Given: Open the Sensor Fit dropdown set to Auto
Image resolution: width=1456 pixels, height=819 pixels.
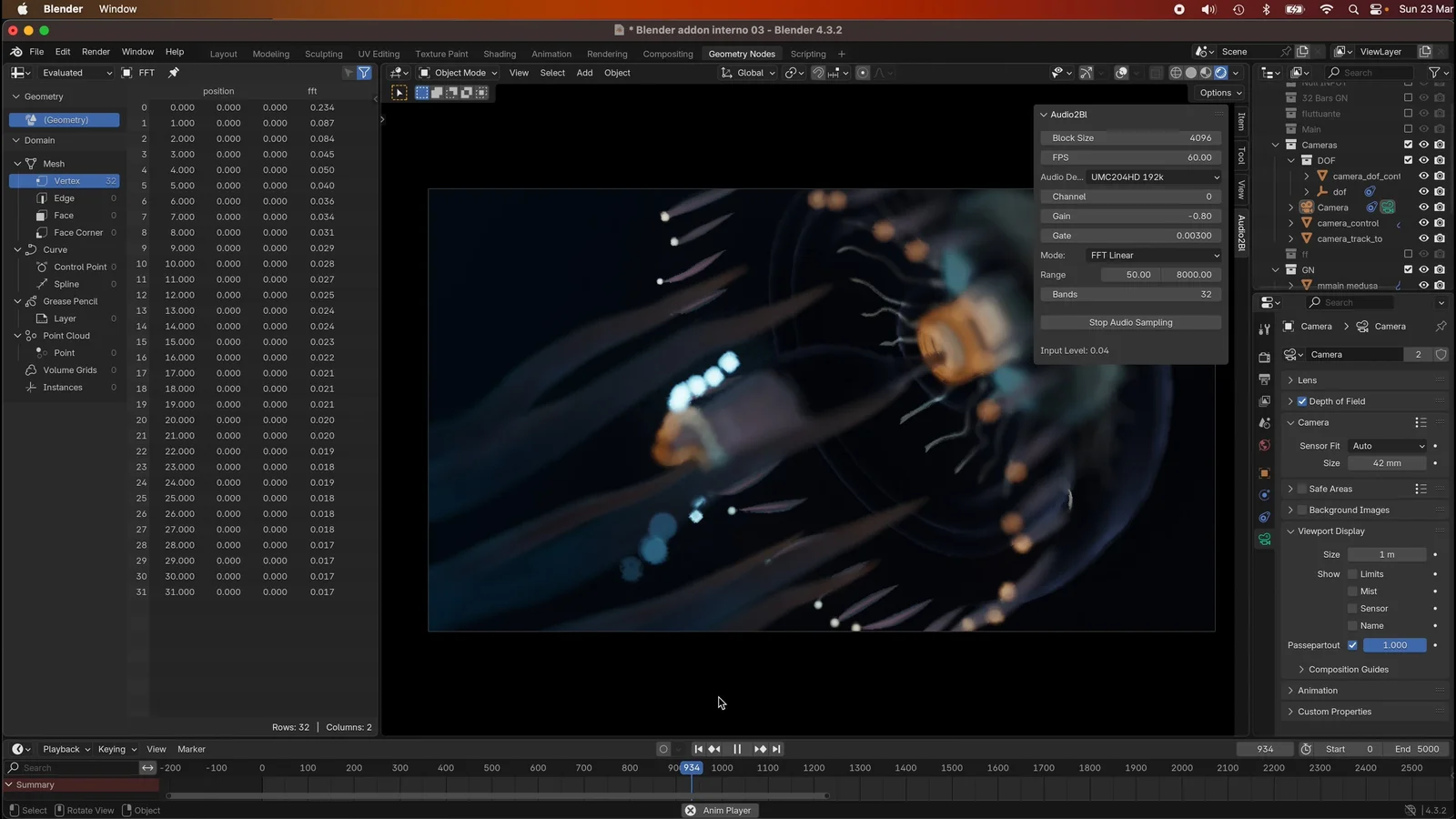Looking at the screenshot, I should tap(1387, 446).
